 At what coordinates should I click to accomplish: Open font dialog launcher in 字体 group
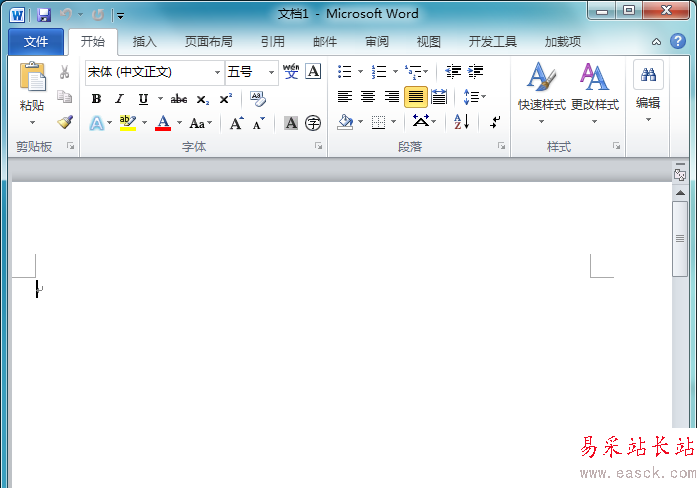pos(318,146)
